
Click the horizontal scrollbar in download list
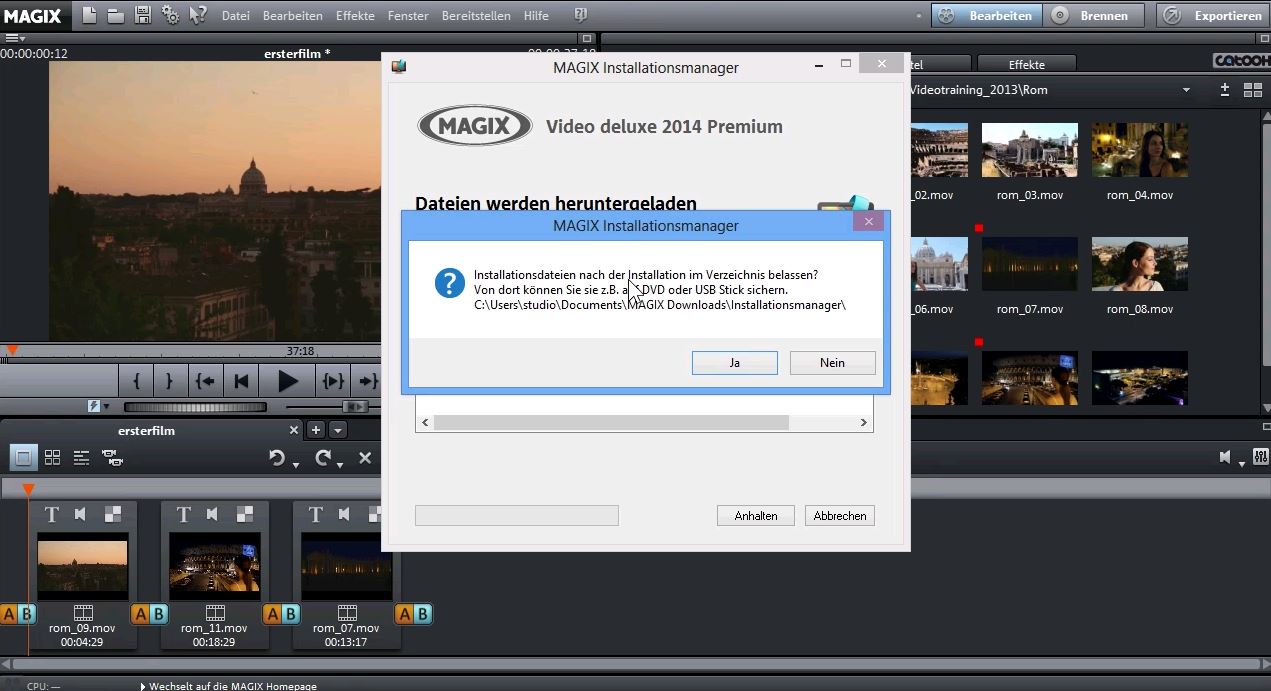[611, 423]
